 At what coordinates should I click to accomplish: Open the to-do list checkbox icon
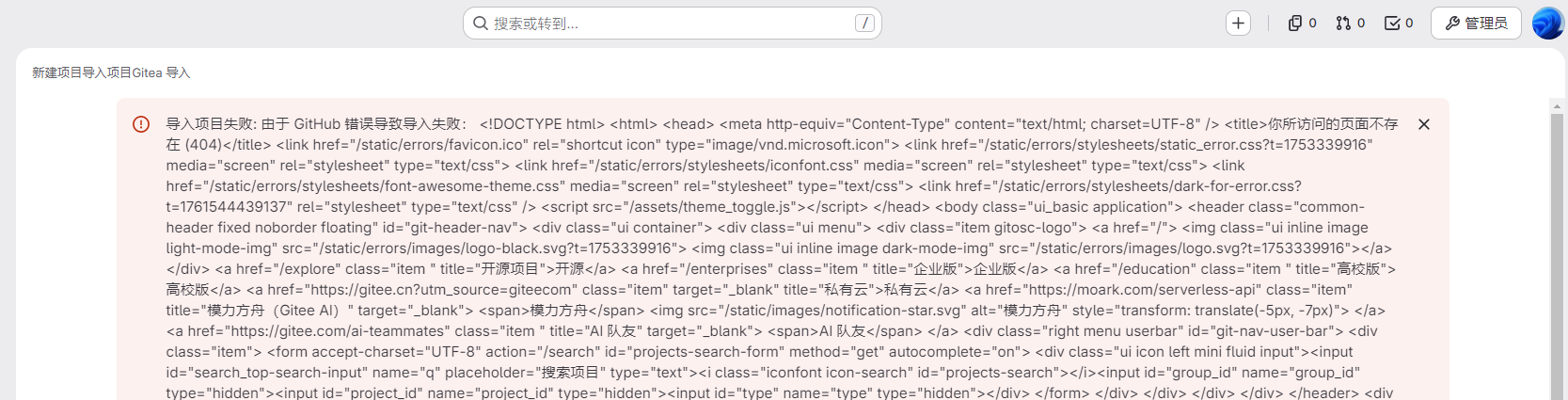pos(1399,24)
